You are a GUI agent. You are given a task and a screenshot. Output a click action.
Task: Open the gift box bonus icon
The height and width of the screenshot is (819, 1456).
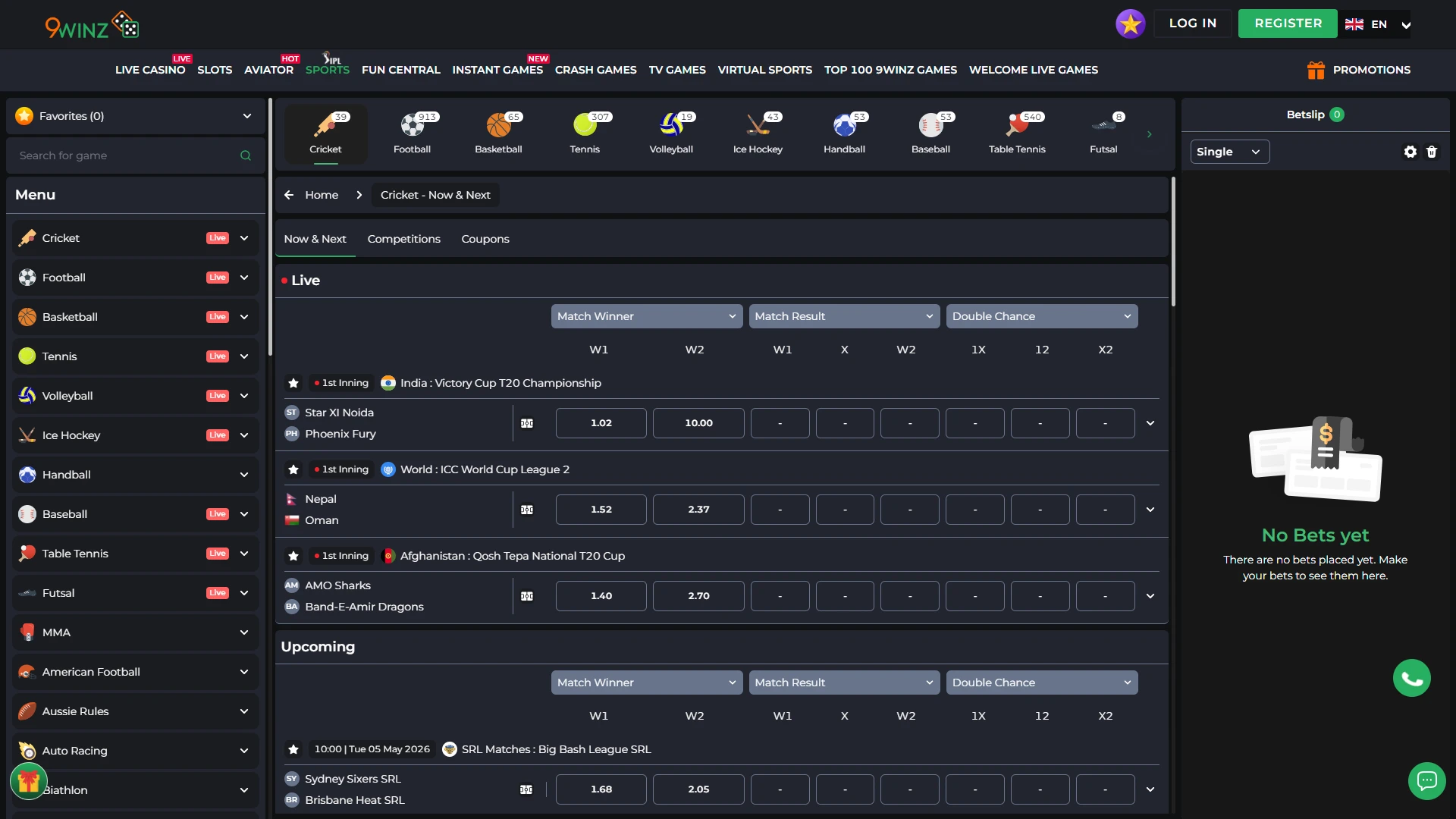click(29, 781)
